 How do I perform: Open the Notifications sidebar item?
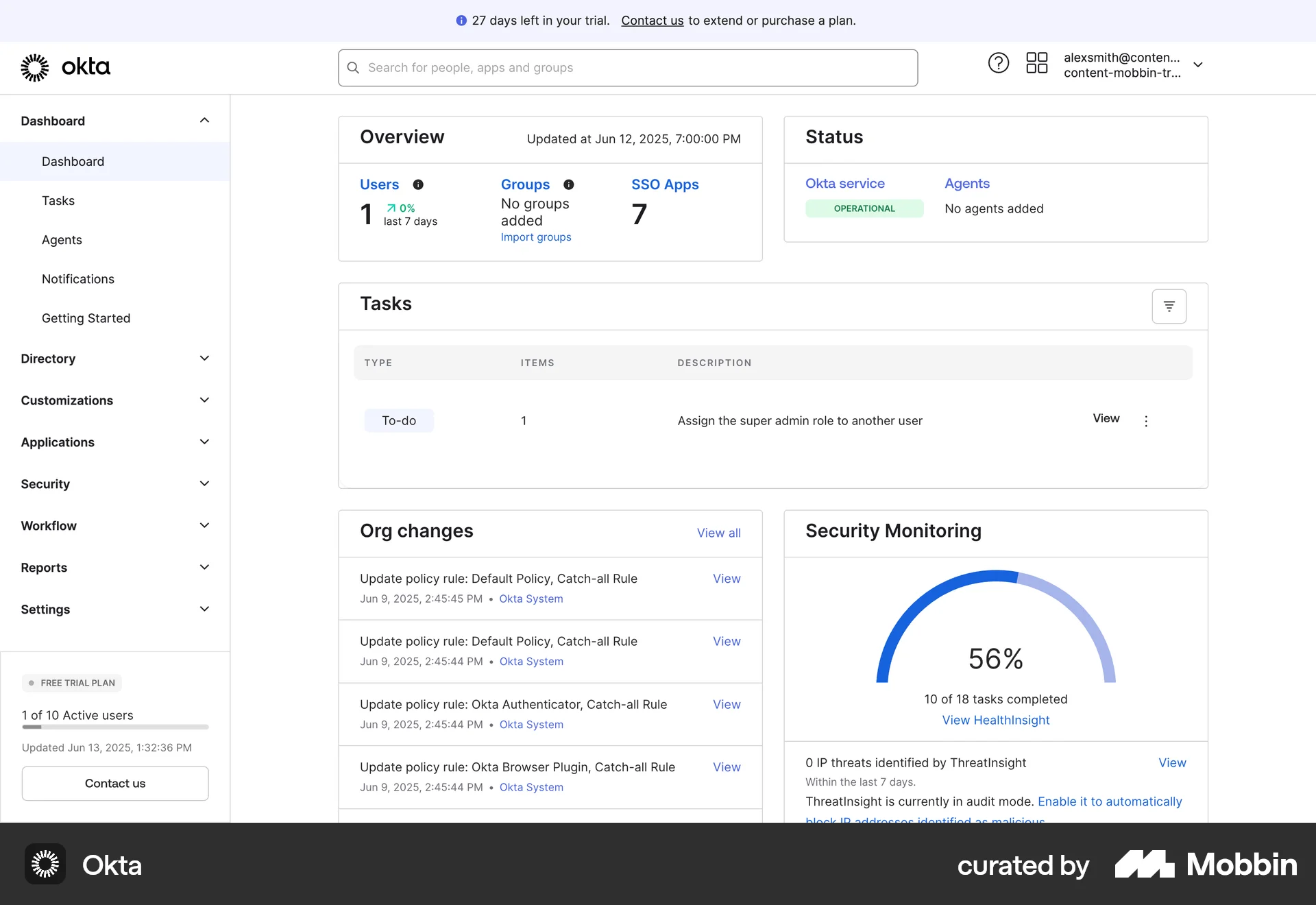click(77, 279)
